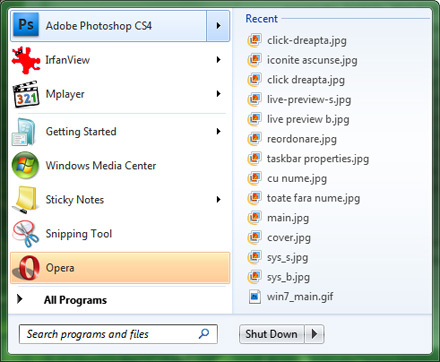Viewport: 440px width, 362px height.
Task: Click the Getting Started icon
Action: tap(24, 132)
